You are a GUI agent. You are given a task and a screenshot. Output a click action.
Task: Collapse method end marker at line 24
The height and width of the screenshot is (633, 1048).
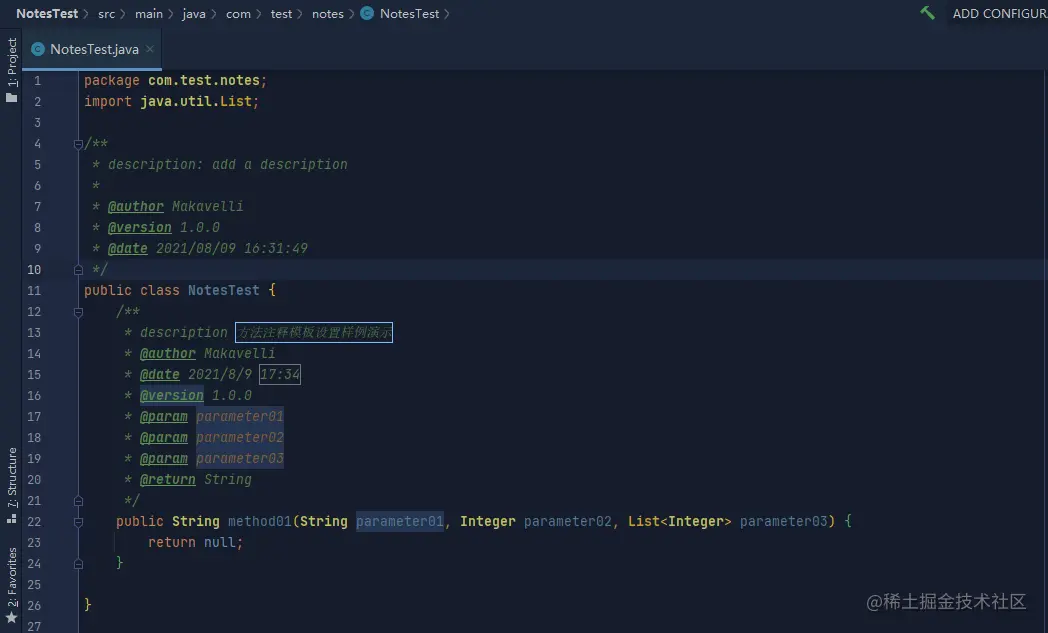(x=78, y=563)
